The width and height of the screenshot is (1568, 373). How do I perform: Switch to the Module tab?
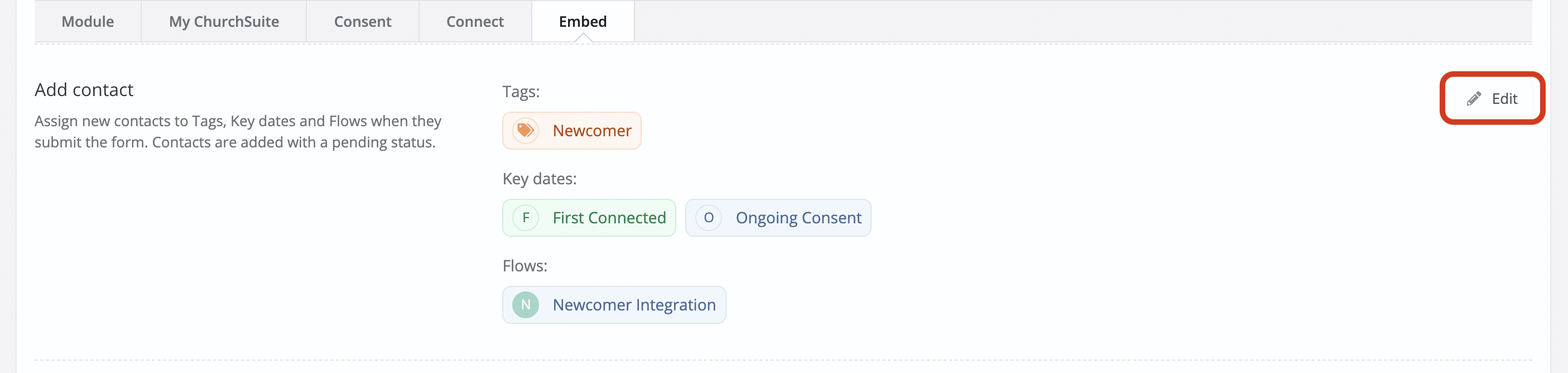pos(87,21)
